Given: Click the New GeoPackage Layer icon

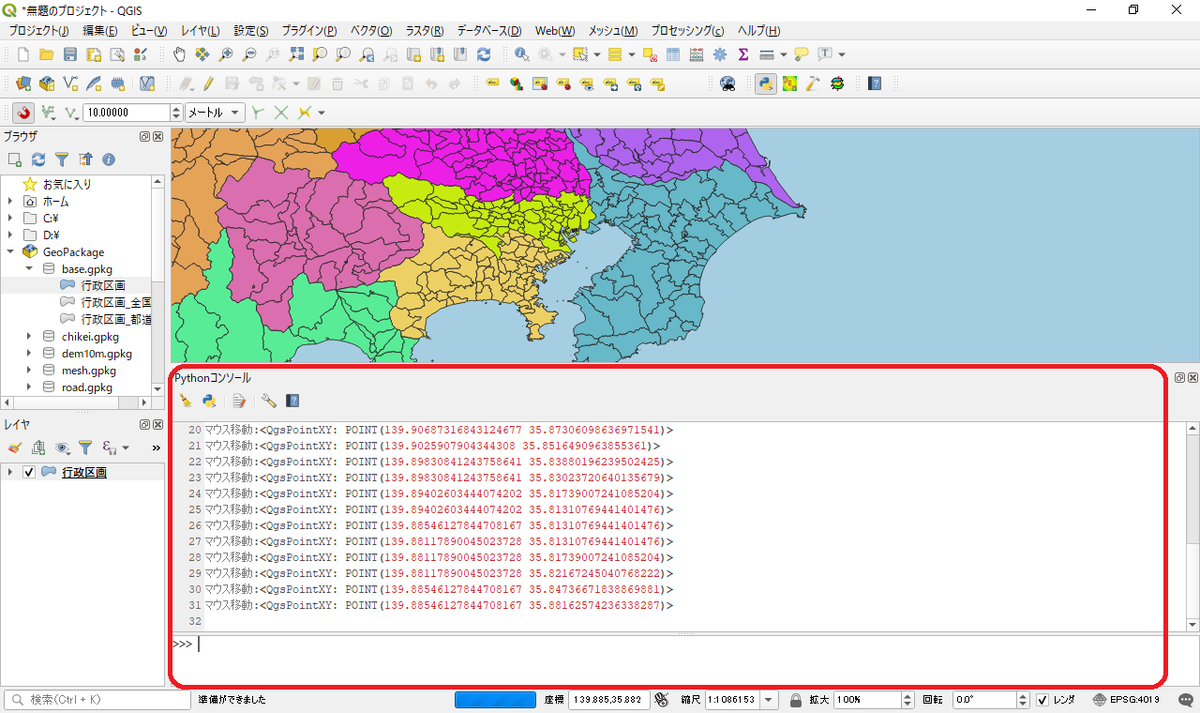Looking at the screenshot, I should (x=46, y=84).
